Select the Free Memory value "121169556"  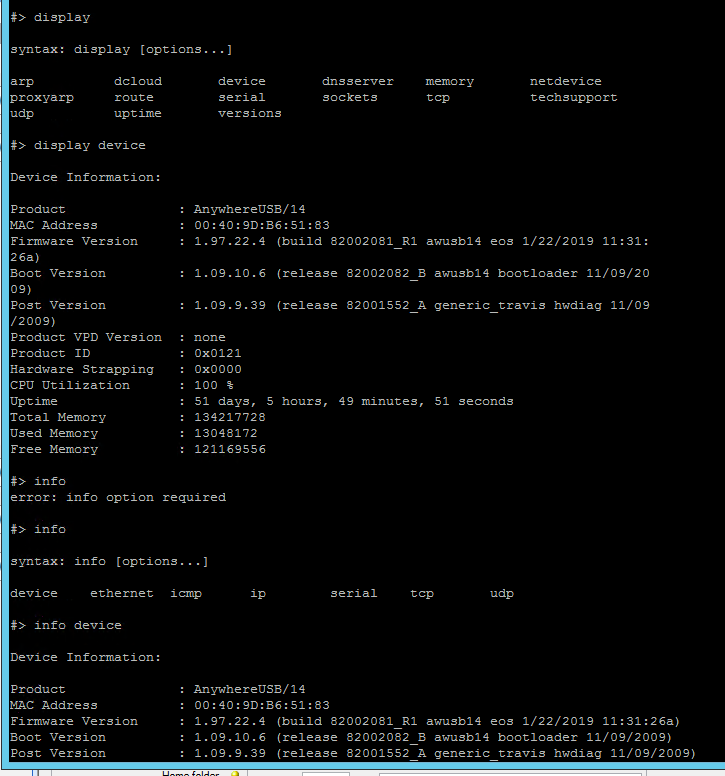click(x=230, y=449)
